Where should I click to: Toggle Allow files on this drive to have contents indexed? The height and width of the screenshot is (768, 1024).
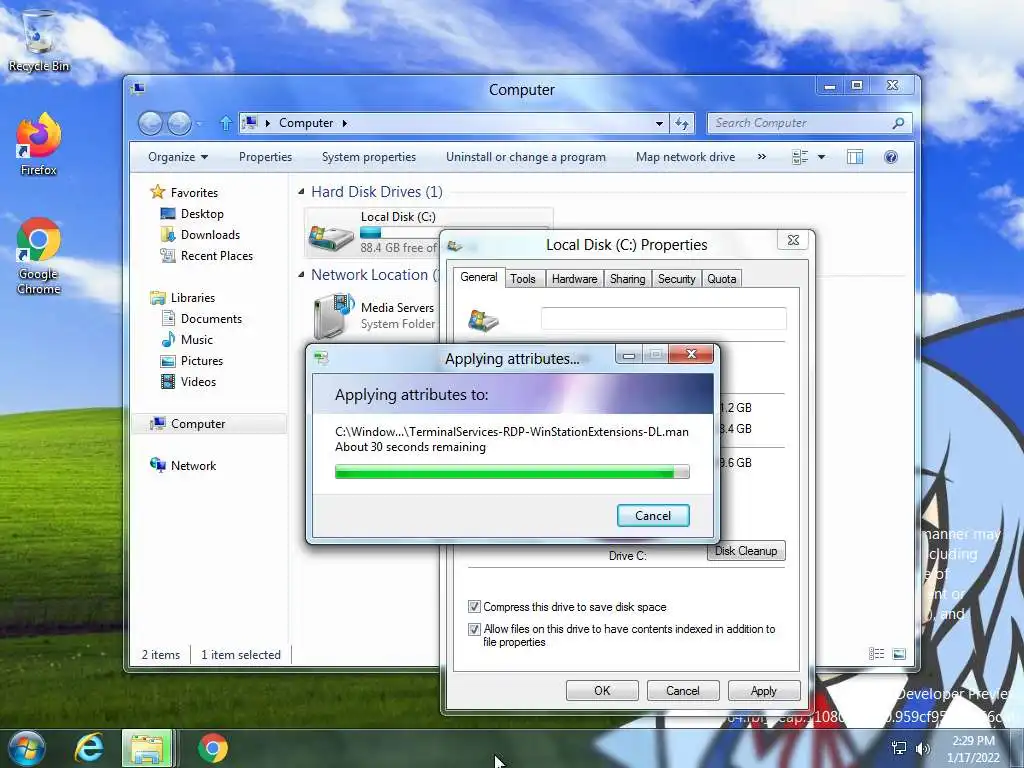coord(474,630)
